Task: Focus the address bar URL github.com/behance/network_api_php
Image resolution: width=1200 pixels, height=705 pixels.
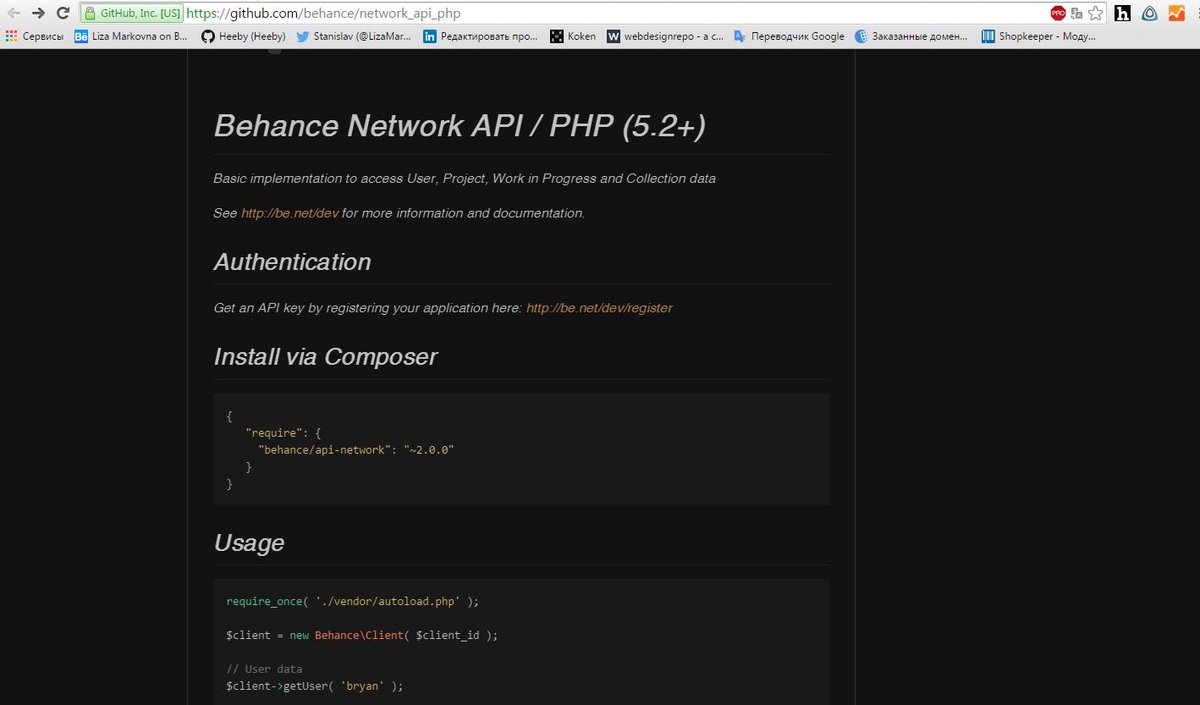Action: [x=323, y=14]
